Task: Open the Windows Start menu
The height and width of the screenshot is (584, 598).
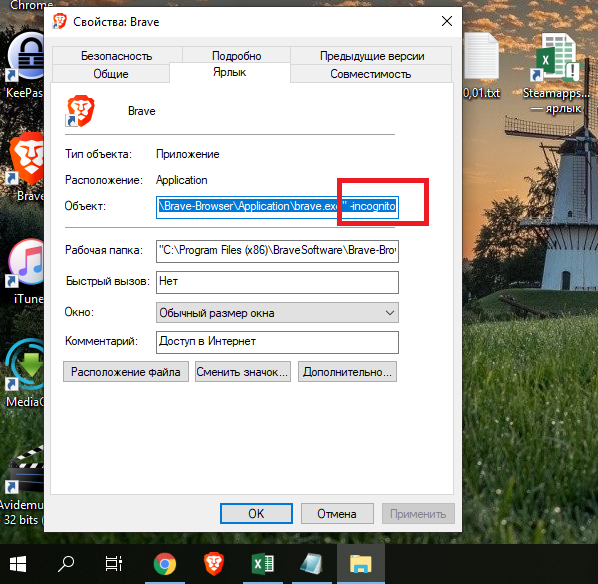Action: 18,564
